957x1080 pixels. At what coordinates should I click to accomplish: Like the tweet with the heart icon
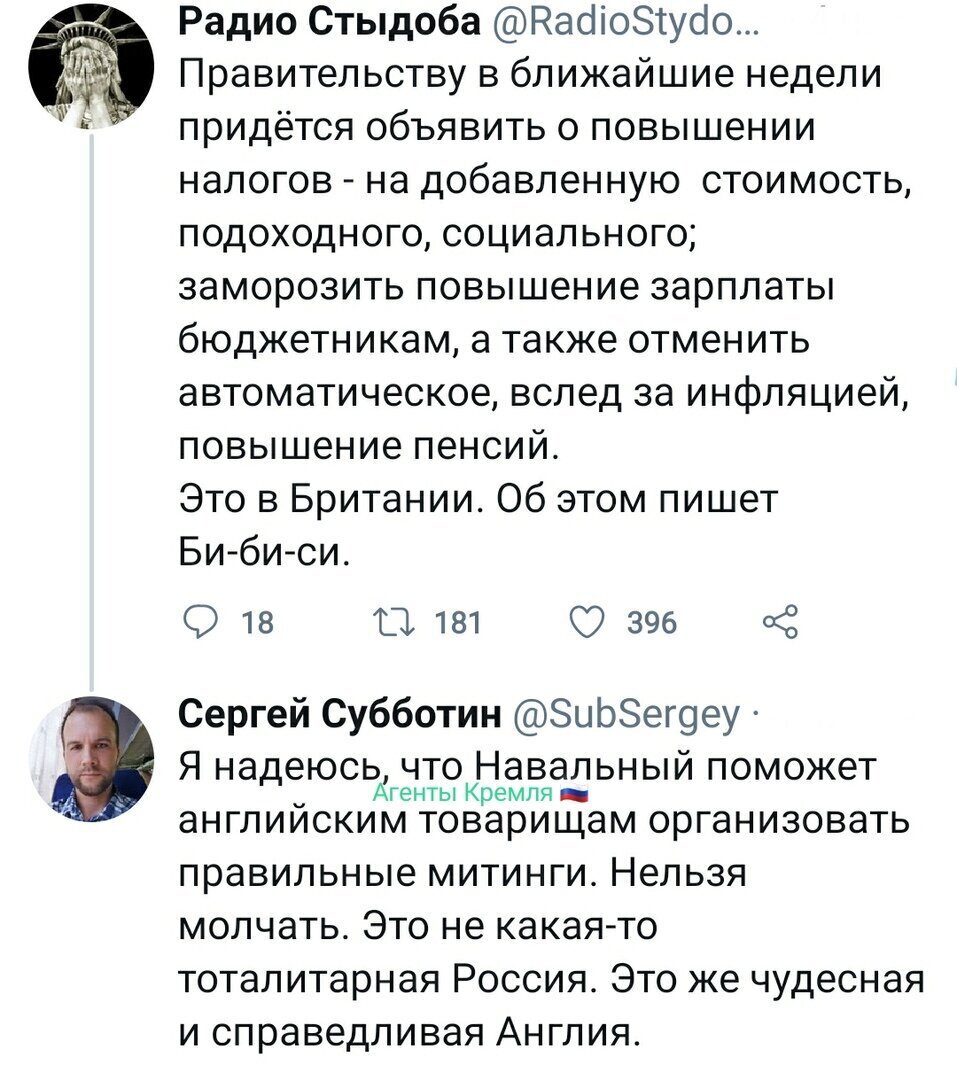588,622
